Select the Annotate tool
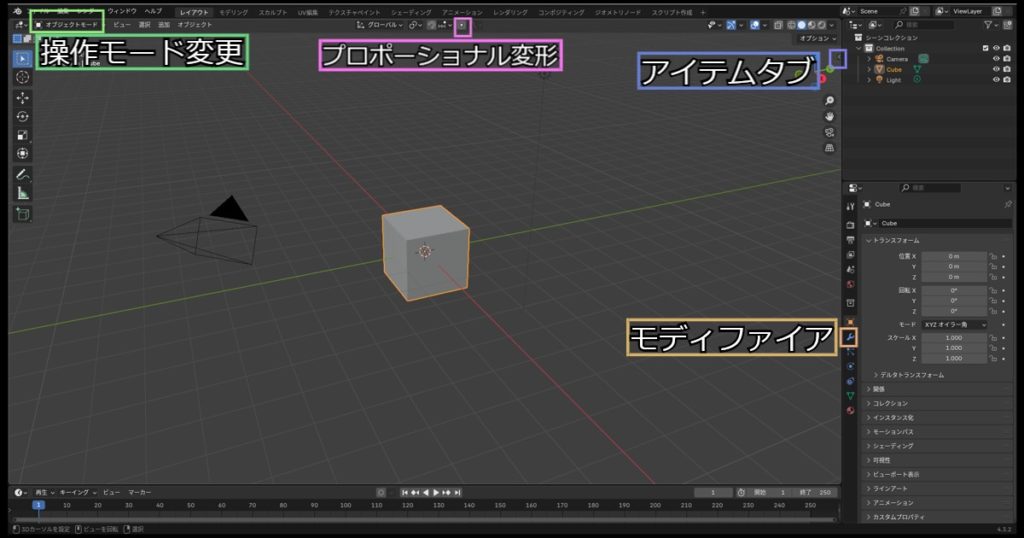Viewport: 1024px width, 538px height. point(23,175)
